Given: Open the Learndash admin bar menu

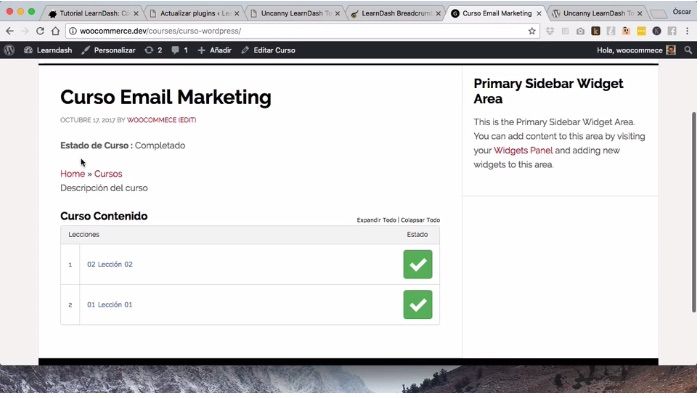Looking at the screenshot, I should coord(48,50).
